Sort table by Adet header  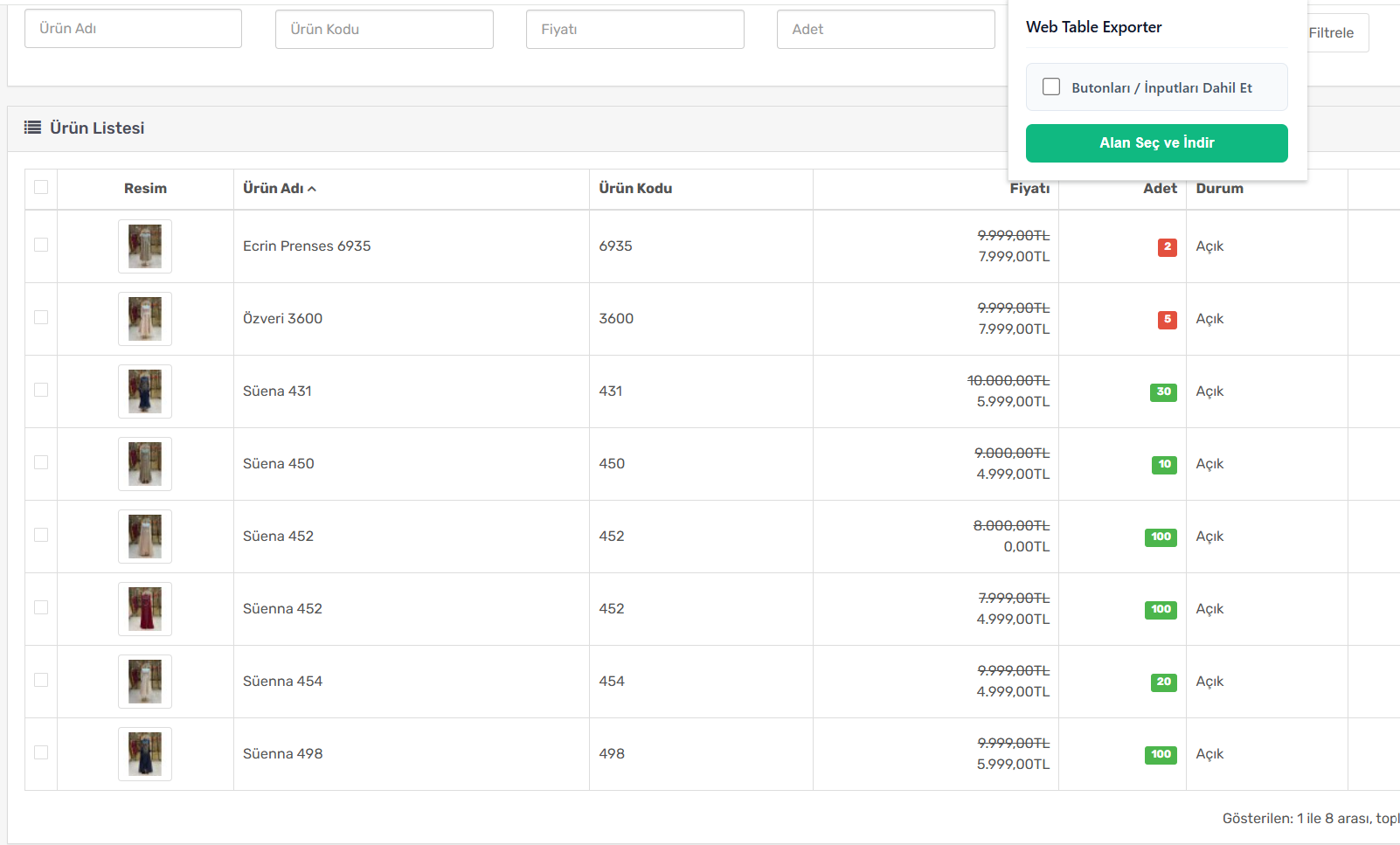coord(1160,189)
